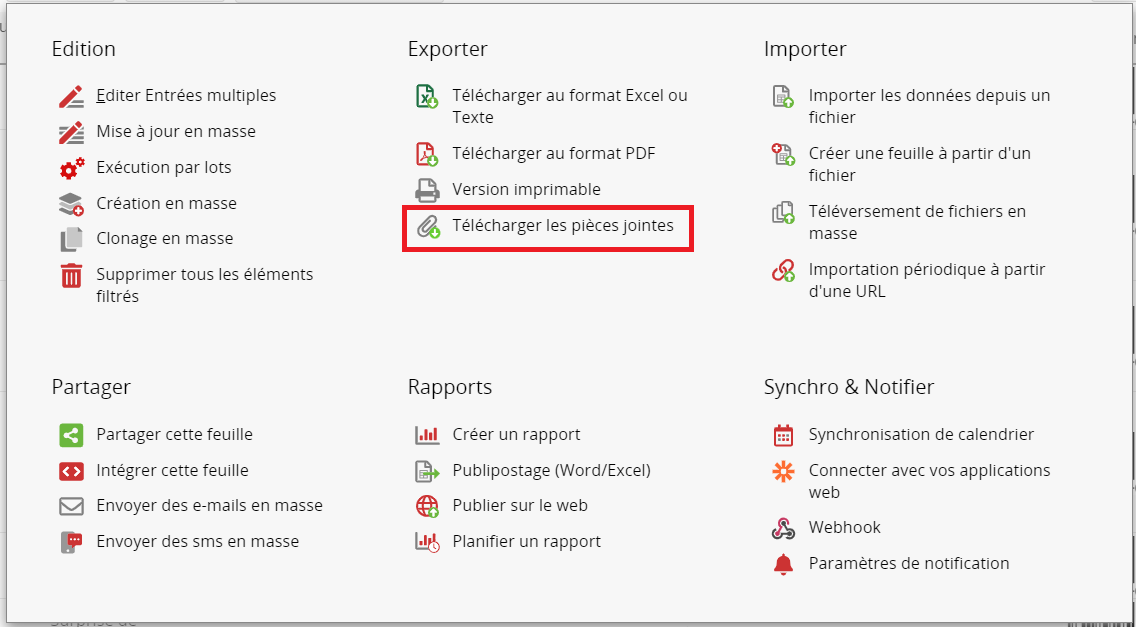Viewport: 1136px width, 627px height.
Task: Open Publipostage (Word/Excel)
Action: (x=551, y=470)
